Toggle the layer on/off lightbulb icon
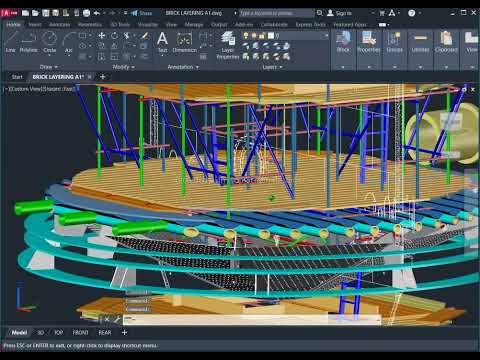This screenshot has width=480, height=360. point(246,35)
